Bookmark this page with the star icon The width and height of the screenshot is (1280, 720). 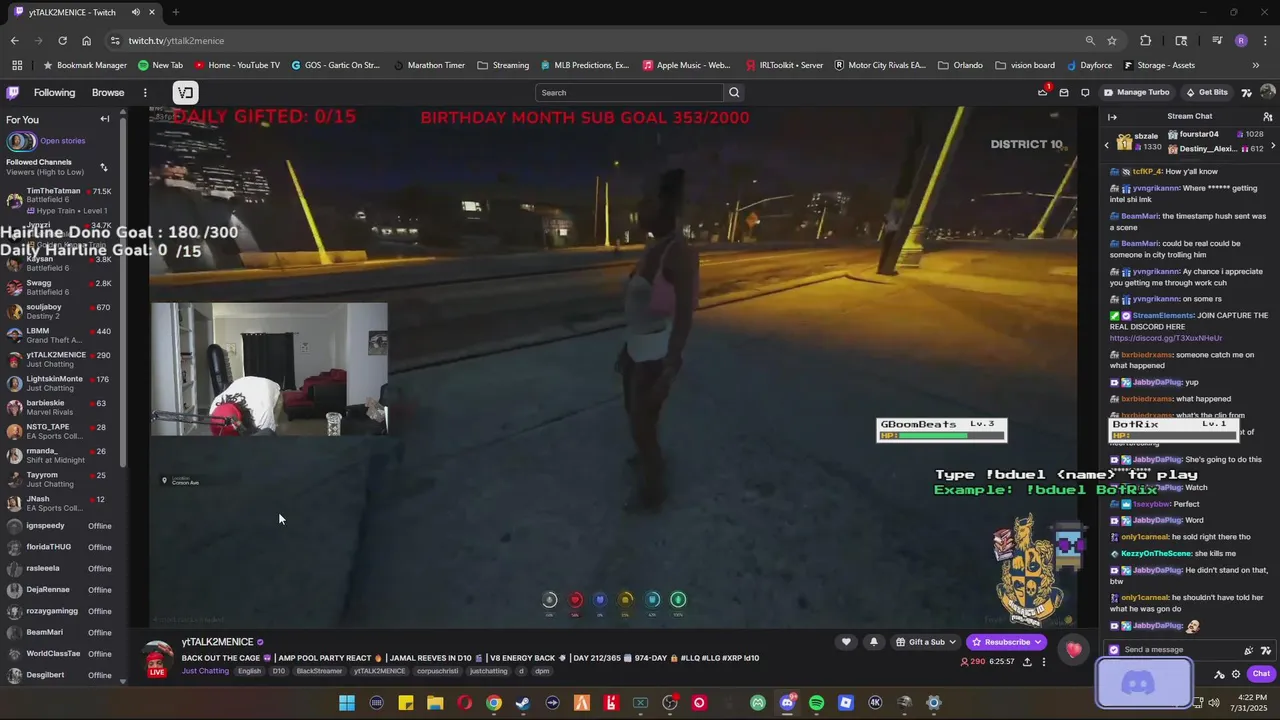click(x=1112, y=41)
